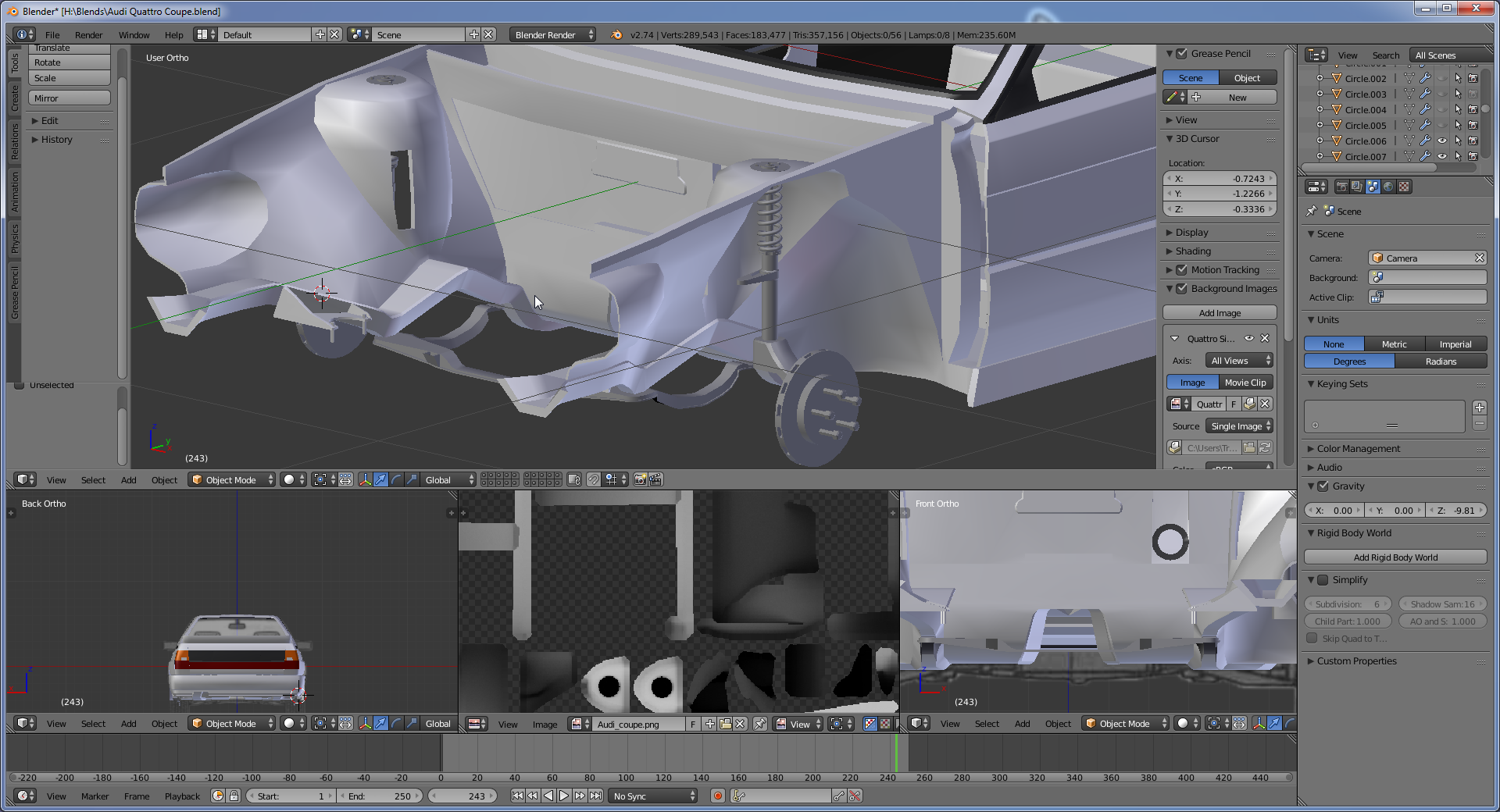The image size is (1500, 812).
Task: Select the rotate manipulator arc icon
Action: point(396,480)
